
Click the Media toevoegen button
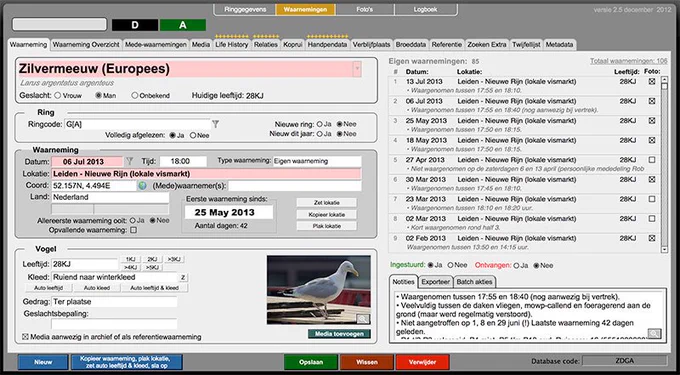point(339,334)
